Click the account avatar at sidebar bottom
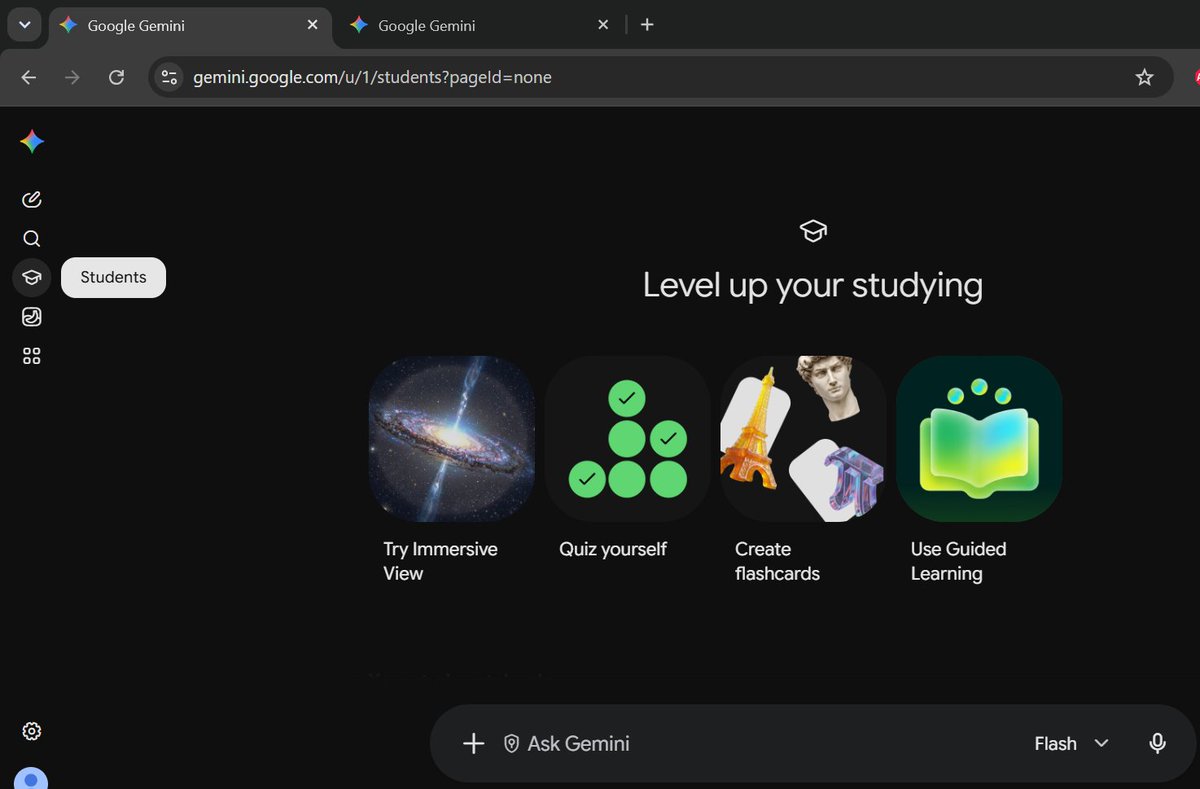 (32, 779)
